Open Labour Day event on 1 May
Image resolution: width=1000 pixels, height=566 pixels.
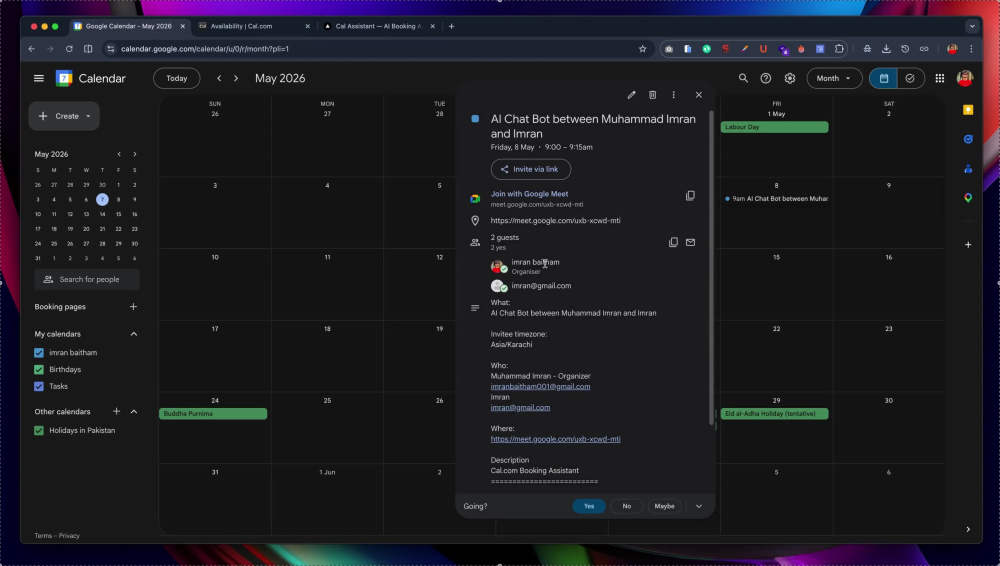click(x=774, y=127)
